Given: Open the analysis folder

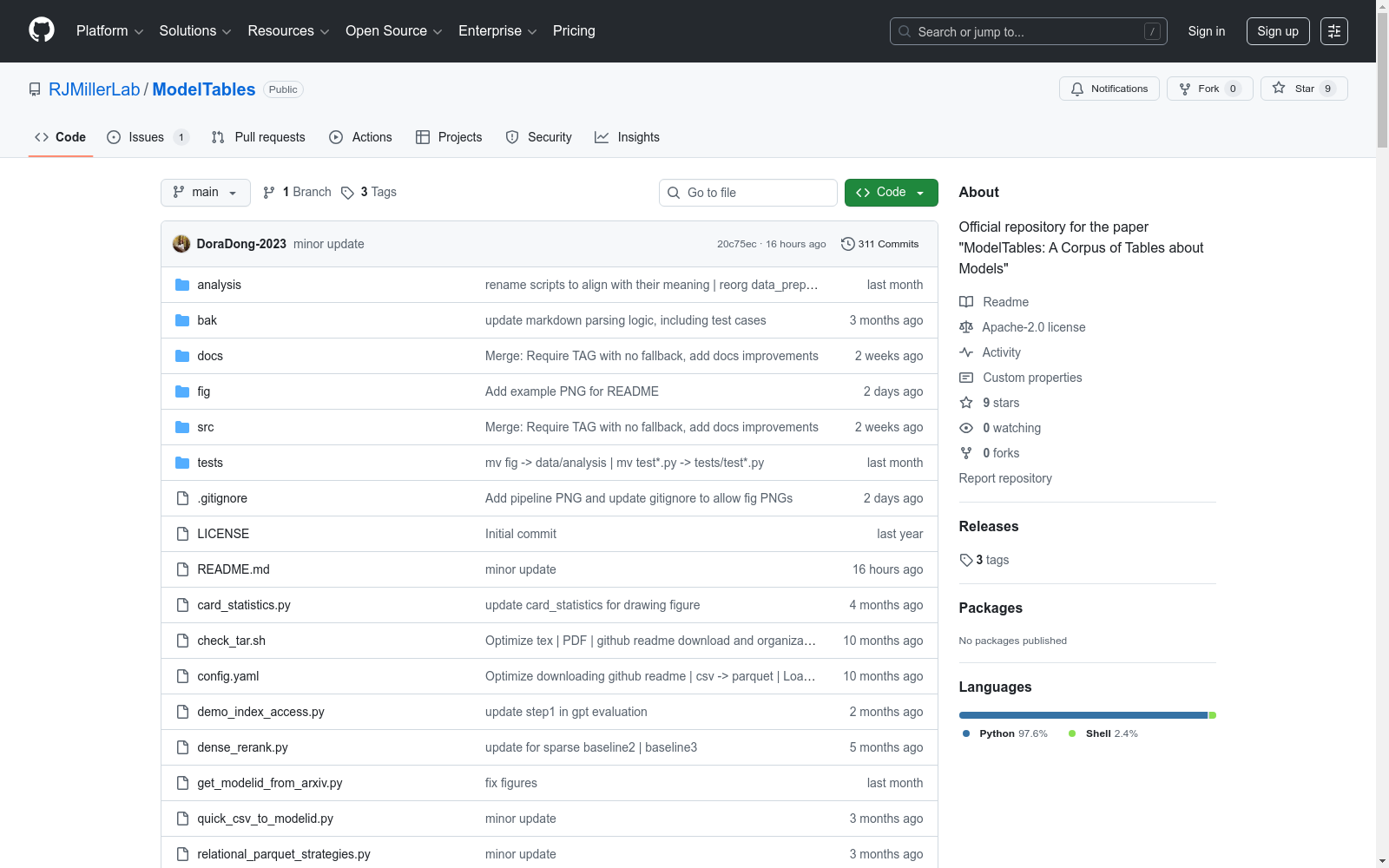Looking at the screenshot, I should 219,285.
